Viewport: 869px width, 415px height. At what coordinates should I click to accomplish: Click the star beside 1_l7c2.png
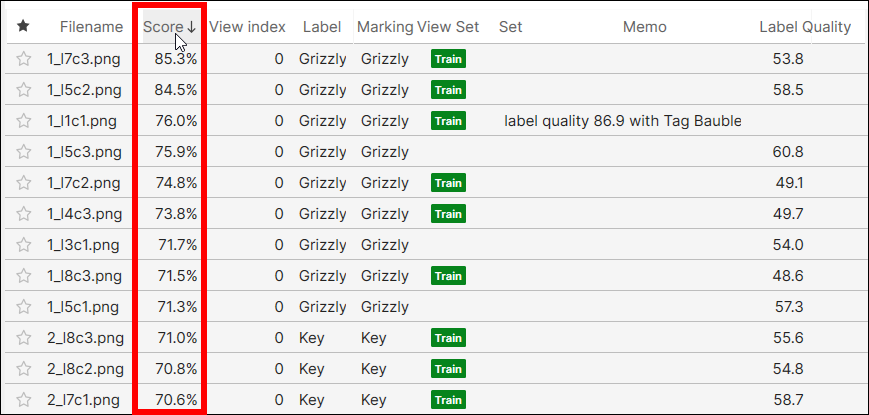[x=24, y=183]
